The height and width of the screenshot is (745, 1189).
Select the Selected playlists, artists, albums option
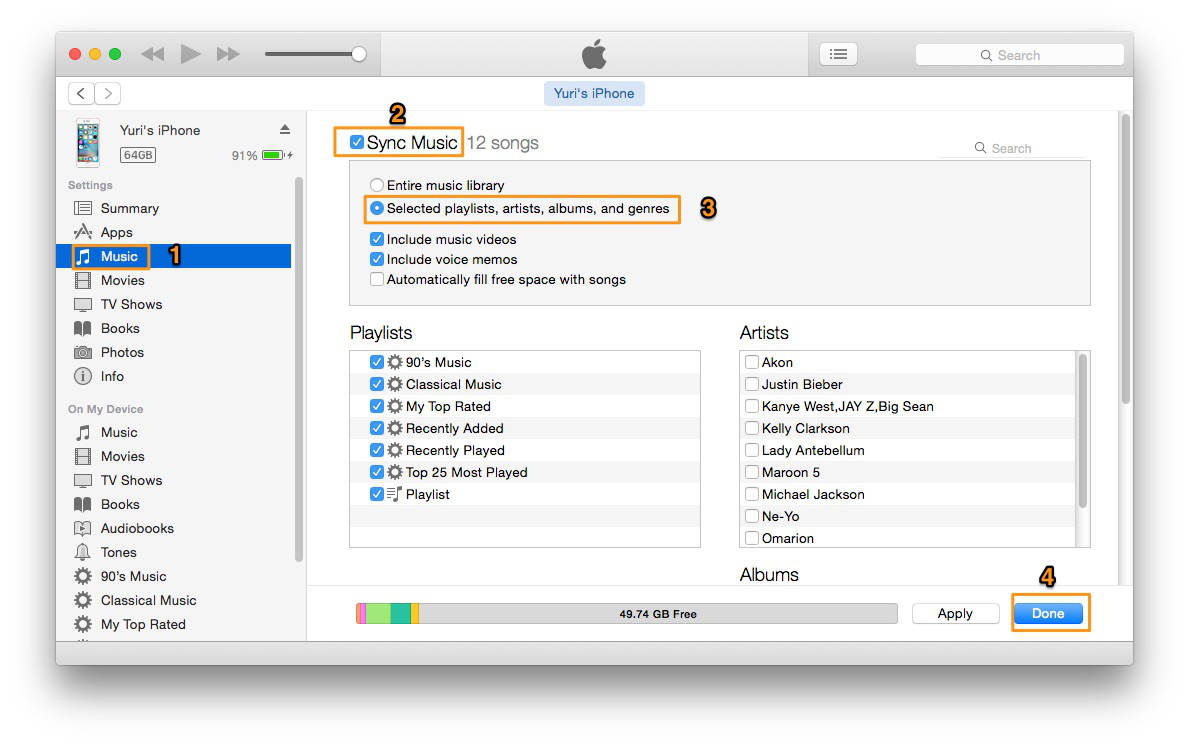point(376,208)
